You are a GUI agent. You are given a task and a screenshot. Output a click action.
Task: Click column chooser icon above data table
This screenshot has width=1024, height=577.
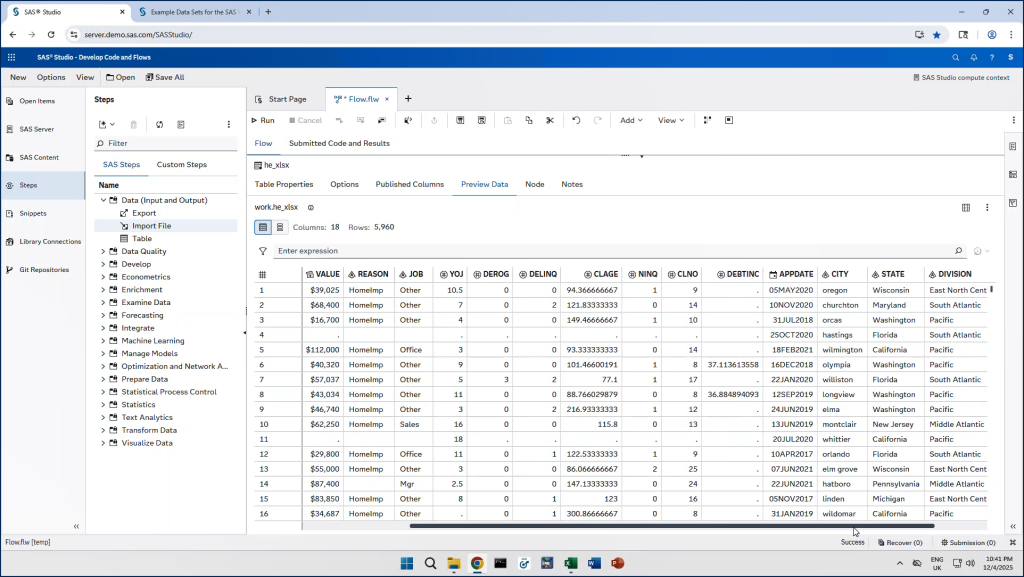(966, 208)
